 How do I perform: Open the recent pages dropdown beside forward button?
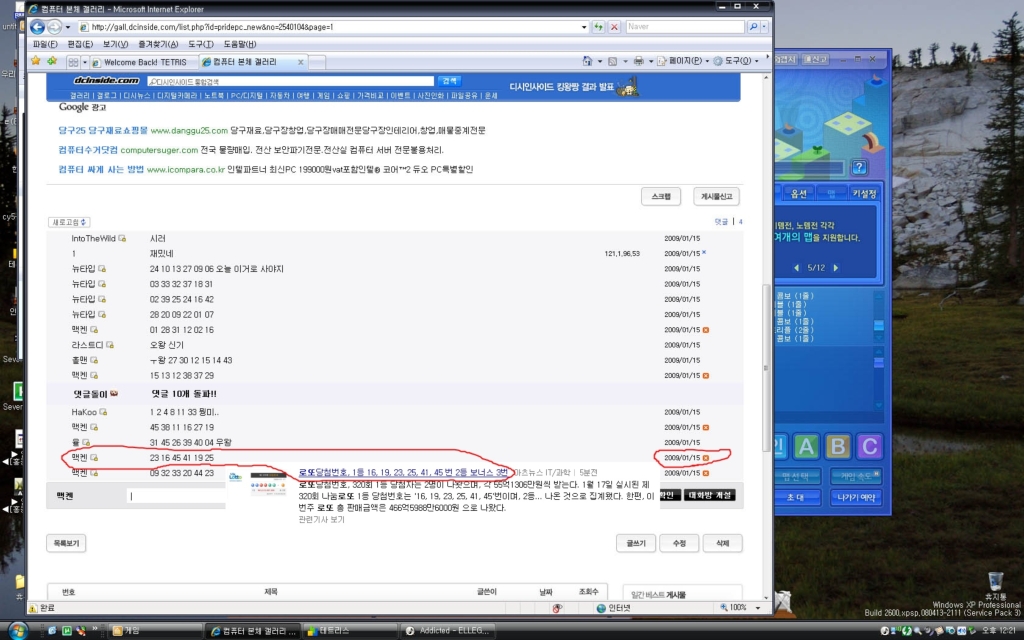[x=67, y=27]
